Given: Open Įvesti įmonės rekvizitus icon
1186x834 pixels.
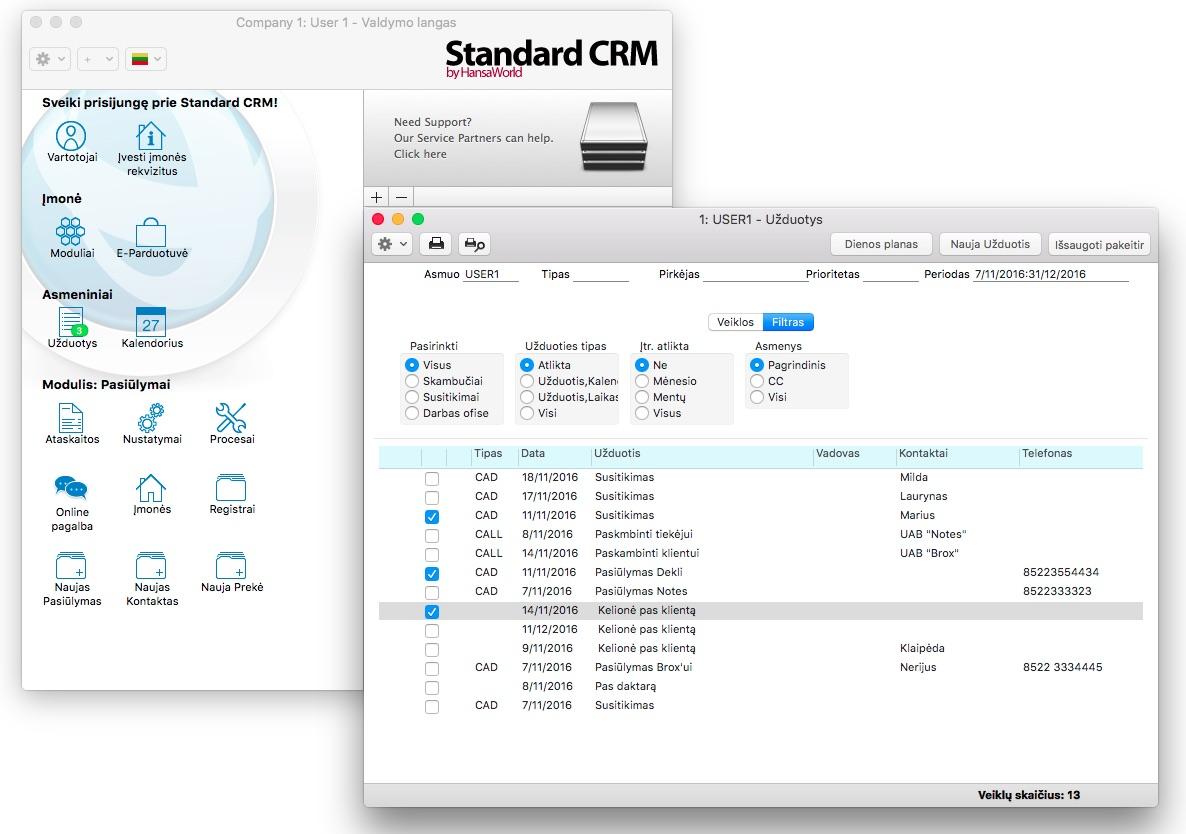Looking at the screenshot, I should (x=151, y=136).
